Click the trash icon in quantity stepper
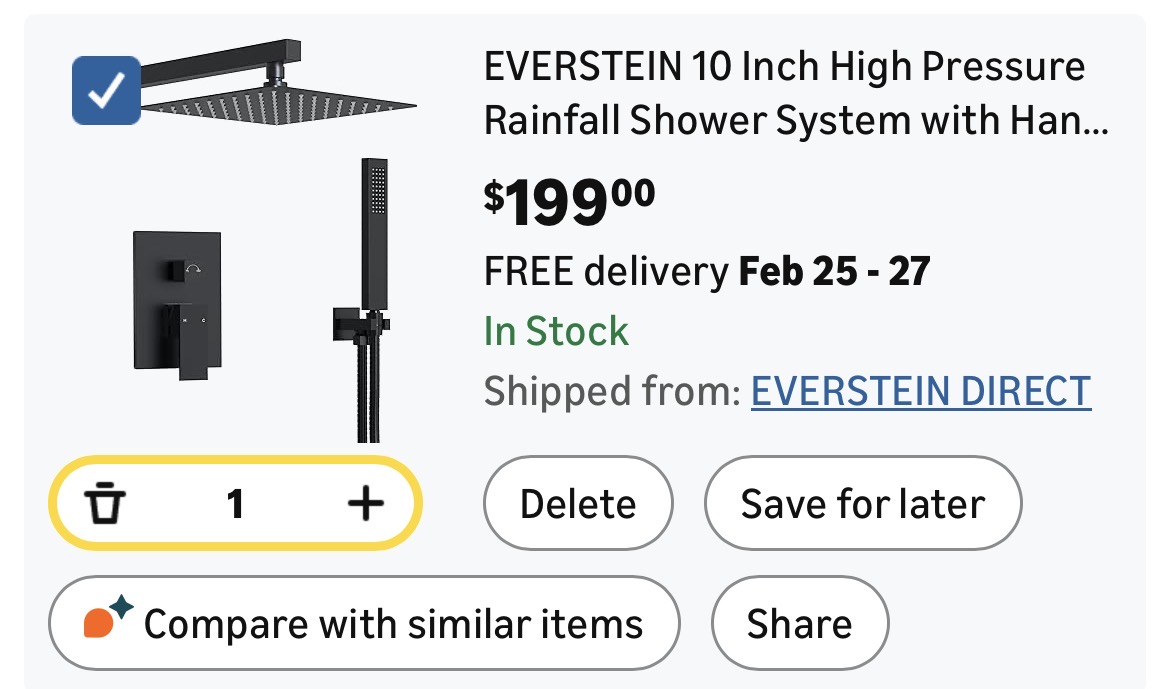 (x=103, y=504)
